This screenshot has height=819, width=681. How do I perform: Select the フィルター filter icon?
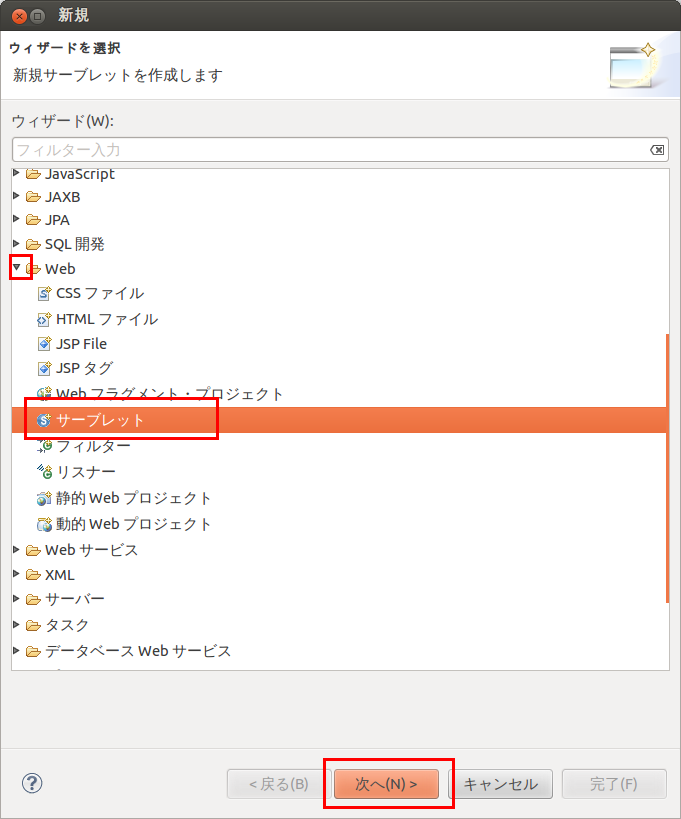[x=43, y=446]
